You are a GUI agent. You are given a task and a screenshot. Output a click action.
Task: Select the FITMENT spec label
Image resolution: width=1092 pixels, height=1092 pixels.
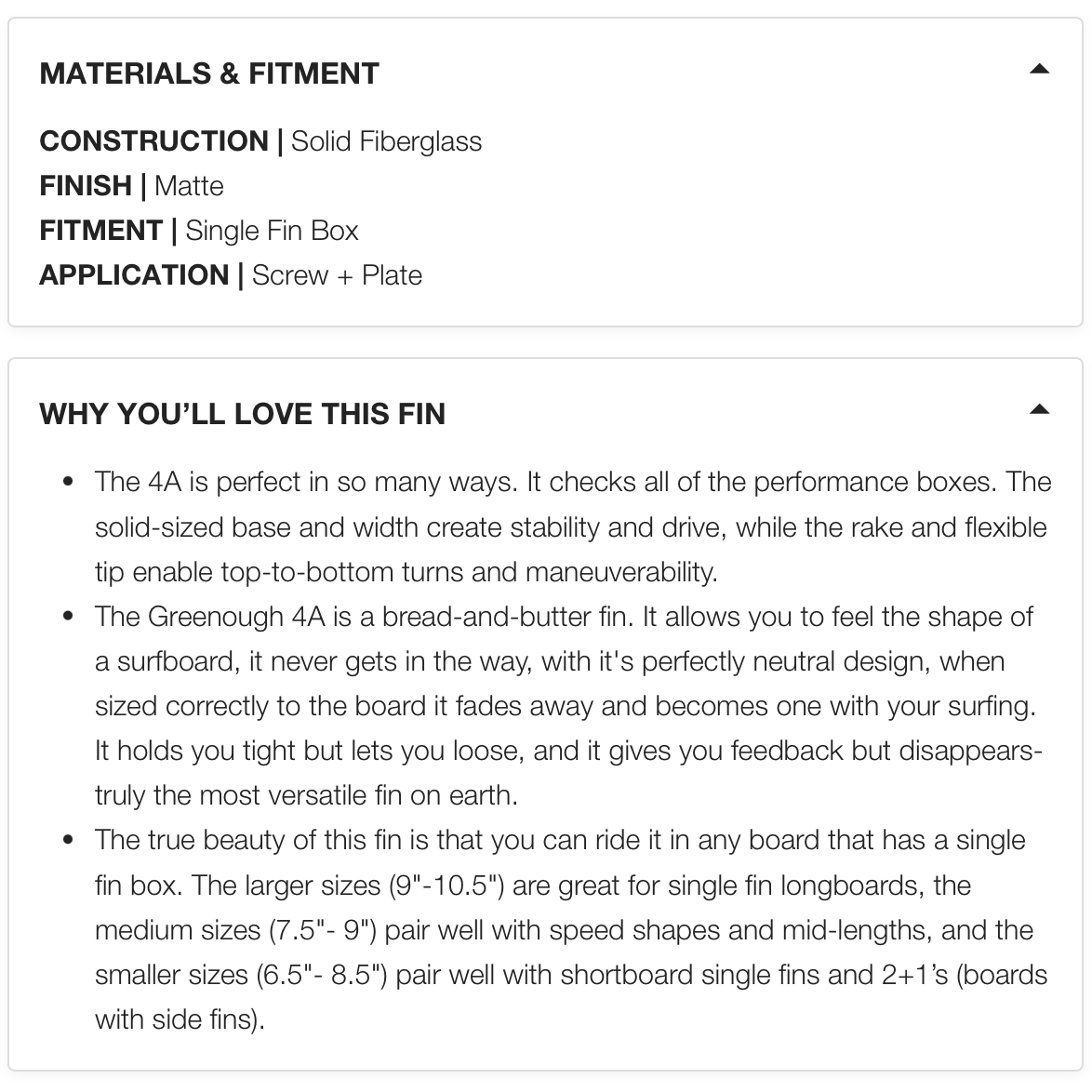pyautogui.click(x=100, y=231)
